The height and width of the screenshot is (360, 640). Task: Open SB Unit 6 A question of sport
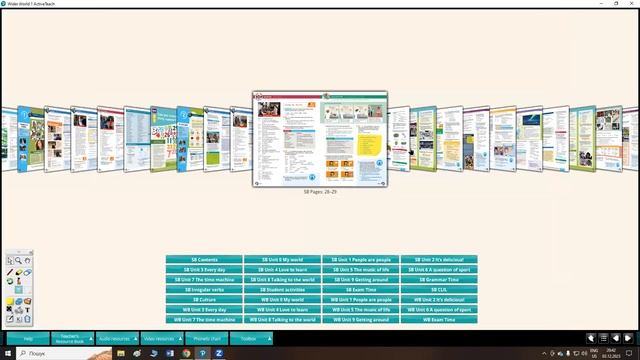click(x=439, y=269)
